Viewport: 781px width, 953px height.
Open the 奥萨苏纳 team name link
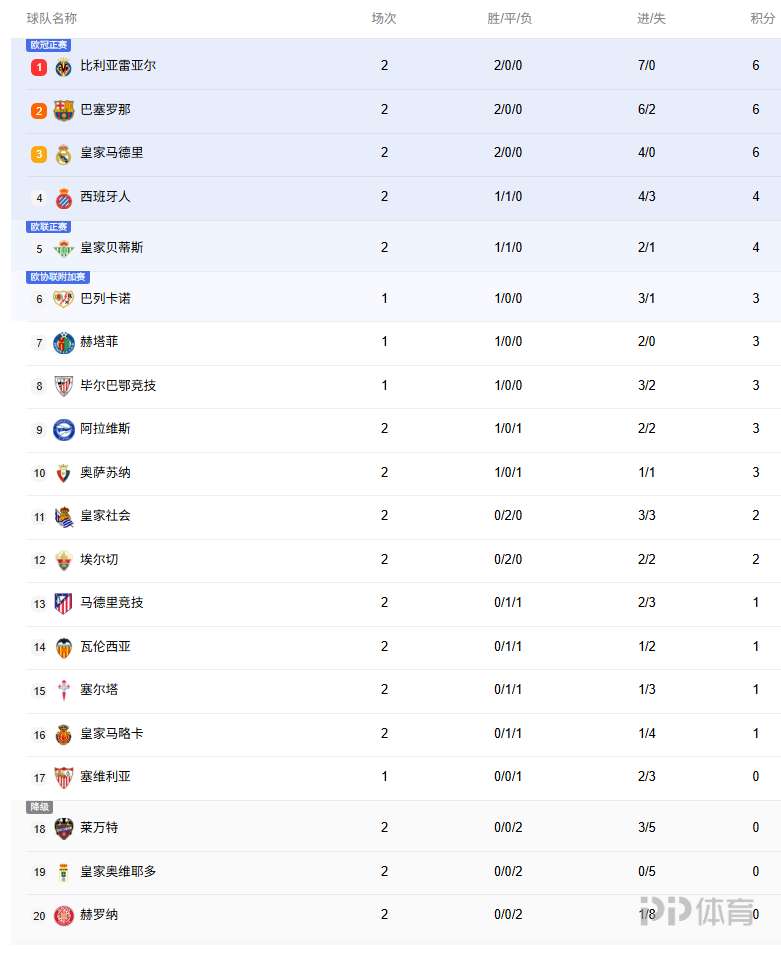(105, 473)
